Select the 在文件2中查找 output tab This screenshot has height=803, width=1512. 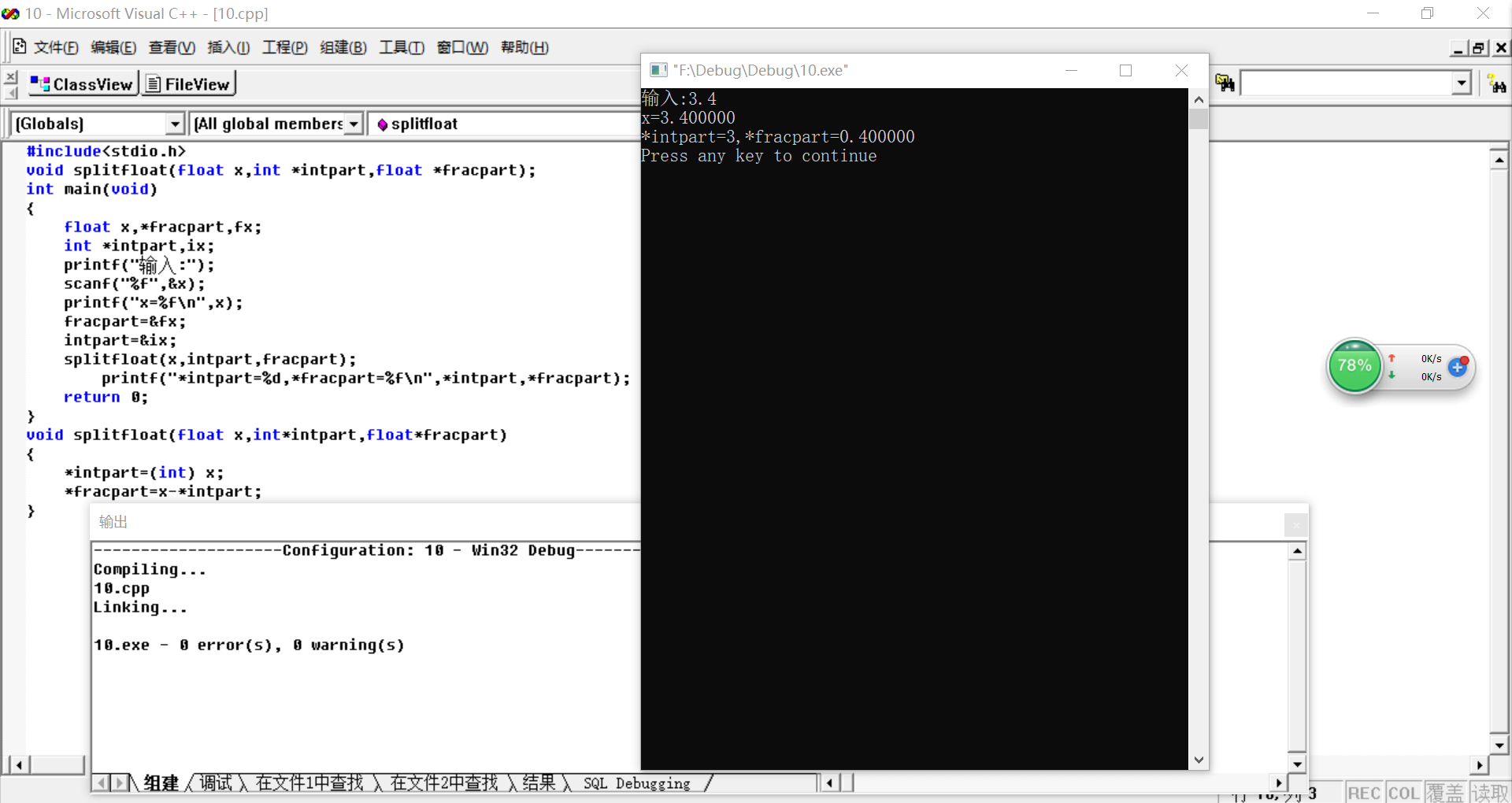(444, 783)
